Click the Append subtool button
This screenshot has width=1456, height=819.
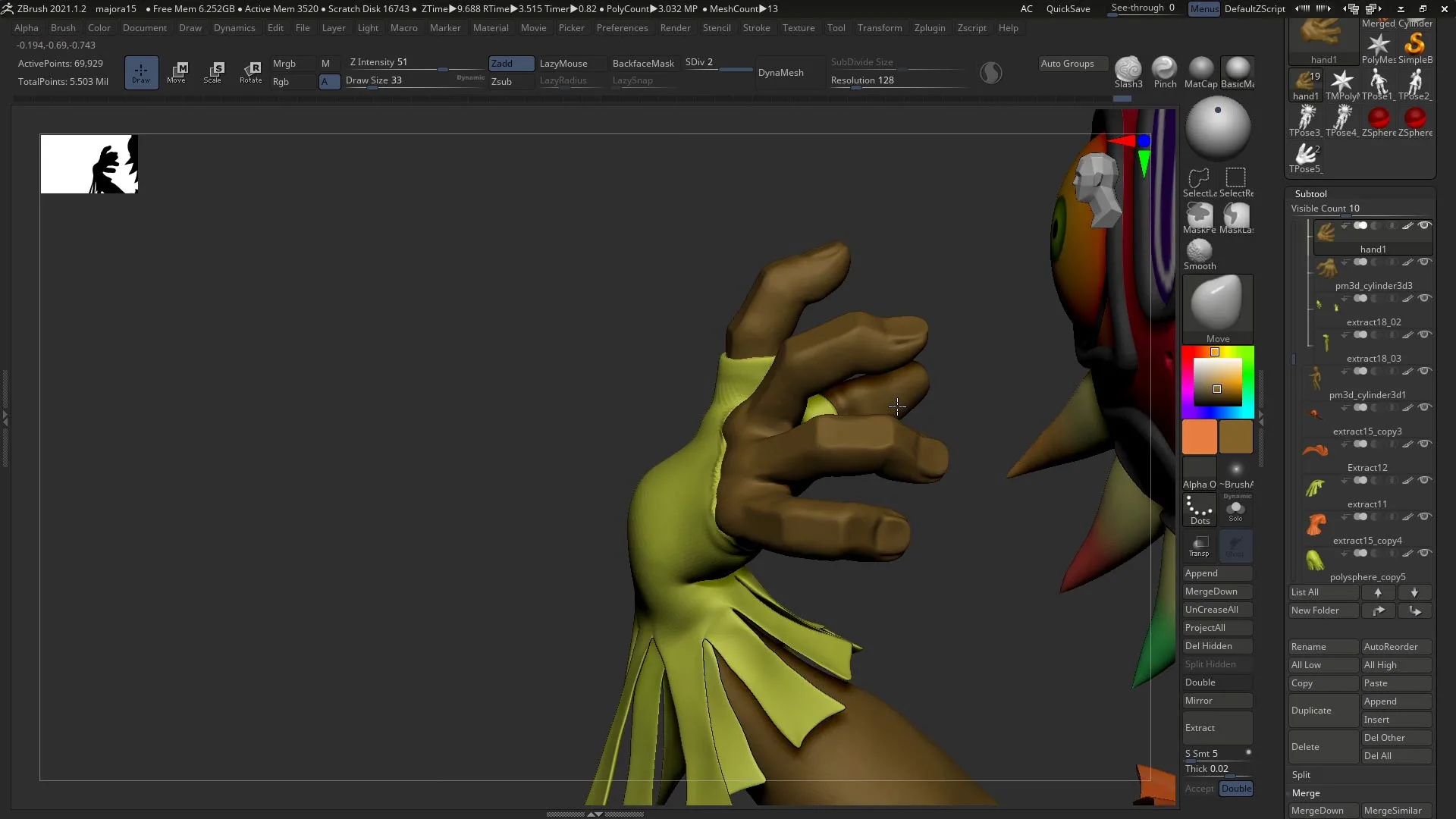(1216, 573)
